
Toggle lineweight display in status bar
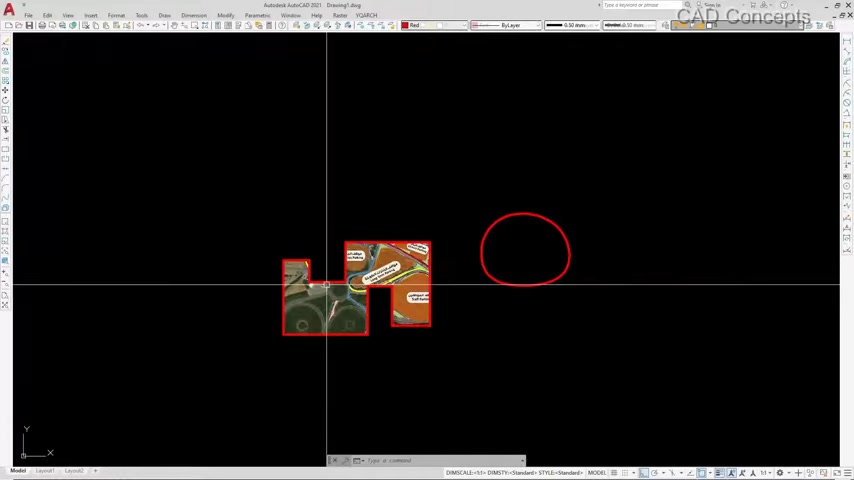(x=719, y=473)
